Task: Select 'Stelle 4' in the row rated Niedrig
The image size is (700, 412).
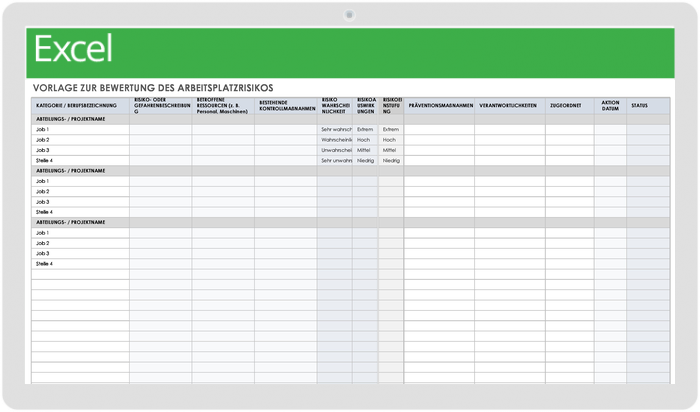Action: click(44, 161)
